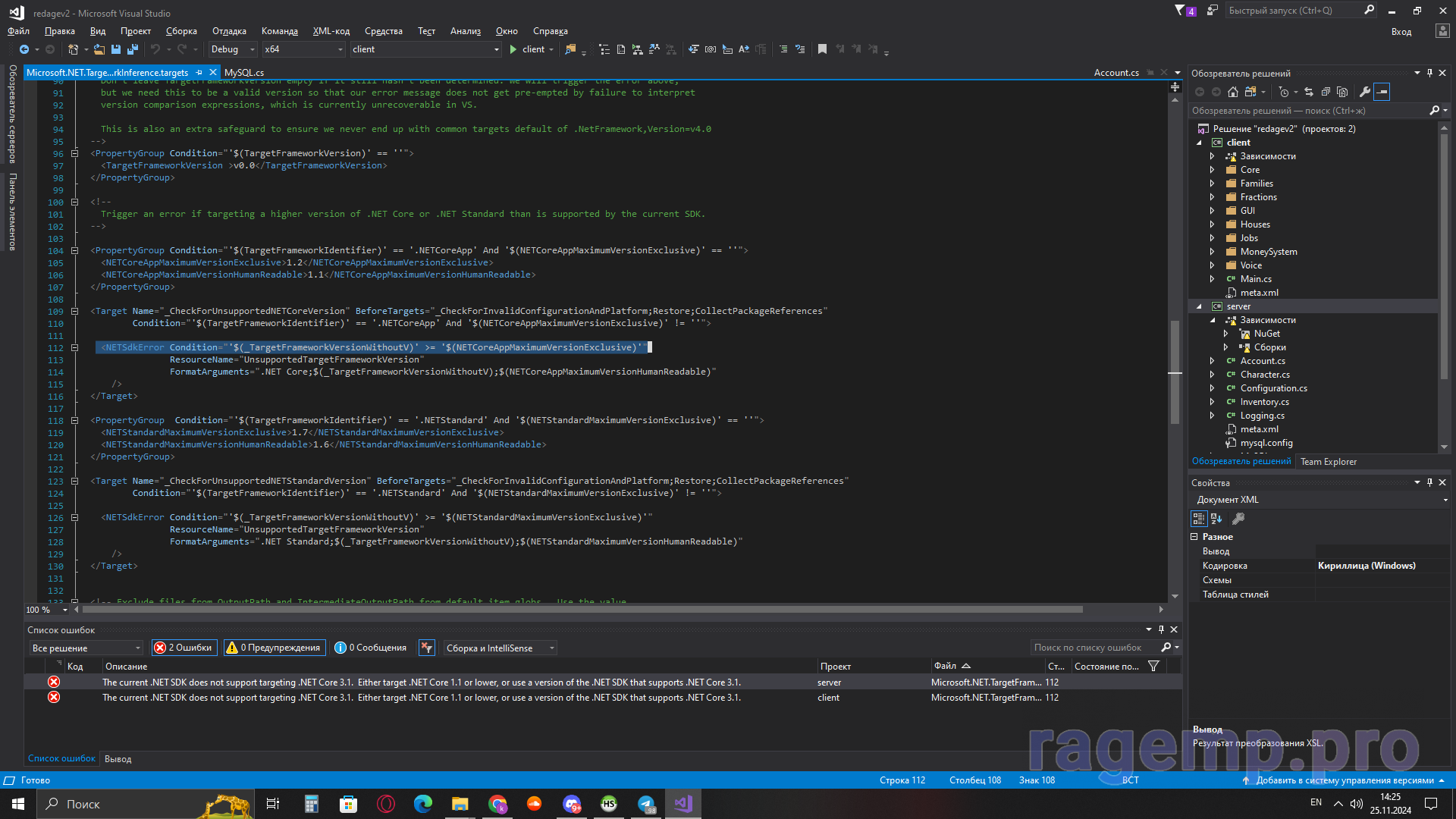Click the Solution Explorer vertical scrollbar
Viewport: 1456px width, 819px height.
coord(1444,256)
